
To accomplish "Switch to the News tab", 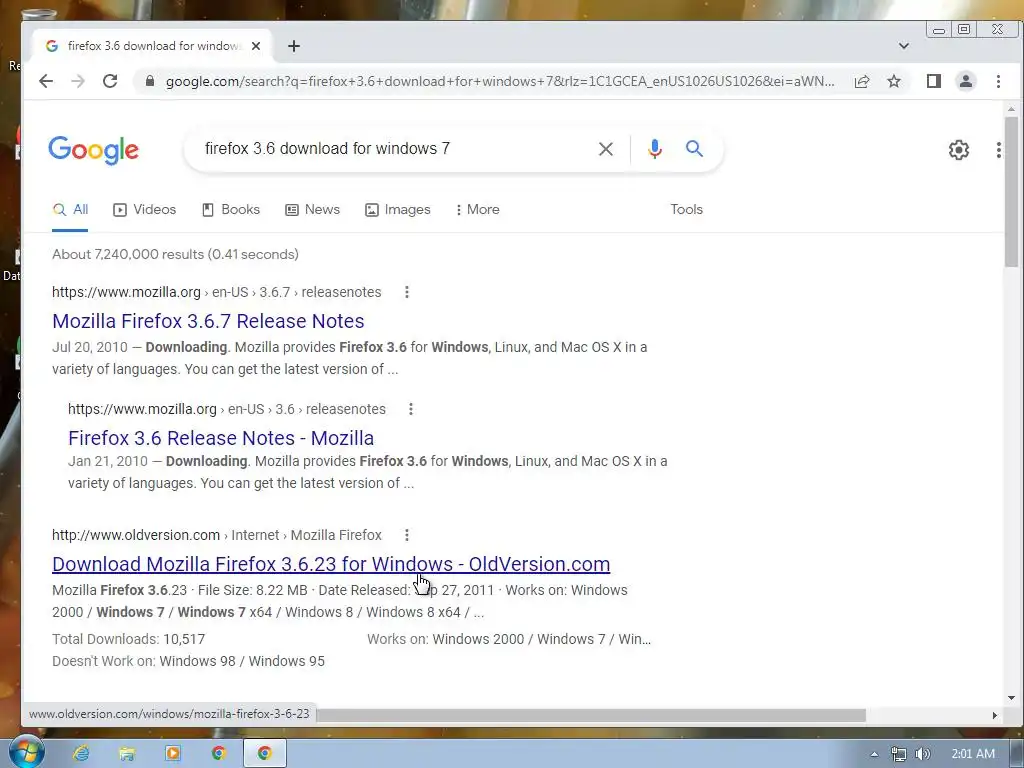I will coord(312,210).
